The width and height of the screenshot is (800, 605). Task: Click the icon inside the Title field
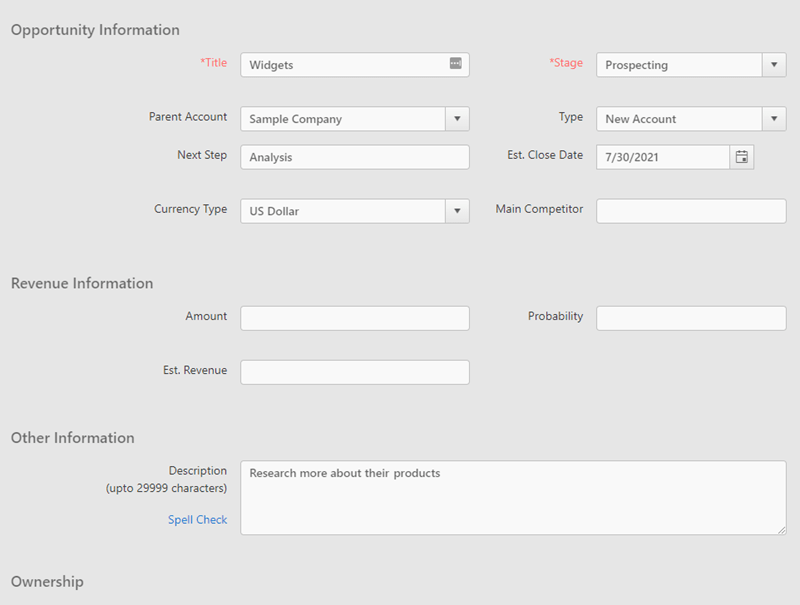coord(456,63)
